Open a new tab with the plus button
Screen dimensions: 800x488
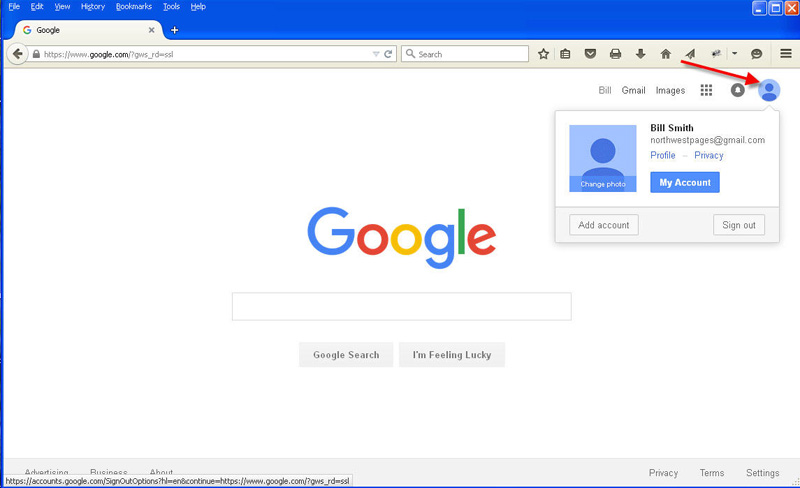pyautogui.click(x=174, y=30)
